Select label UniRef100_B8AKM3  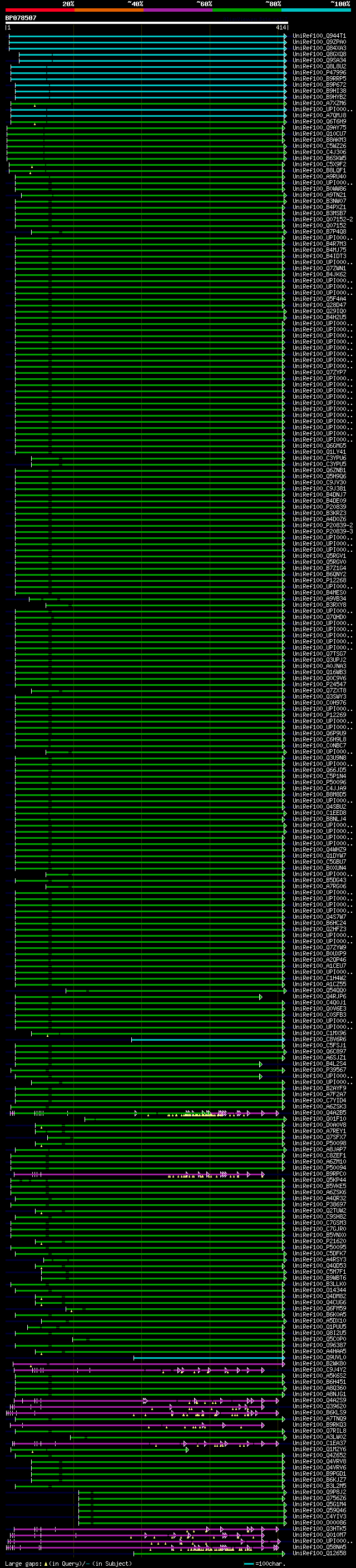[319, 140]
